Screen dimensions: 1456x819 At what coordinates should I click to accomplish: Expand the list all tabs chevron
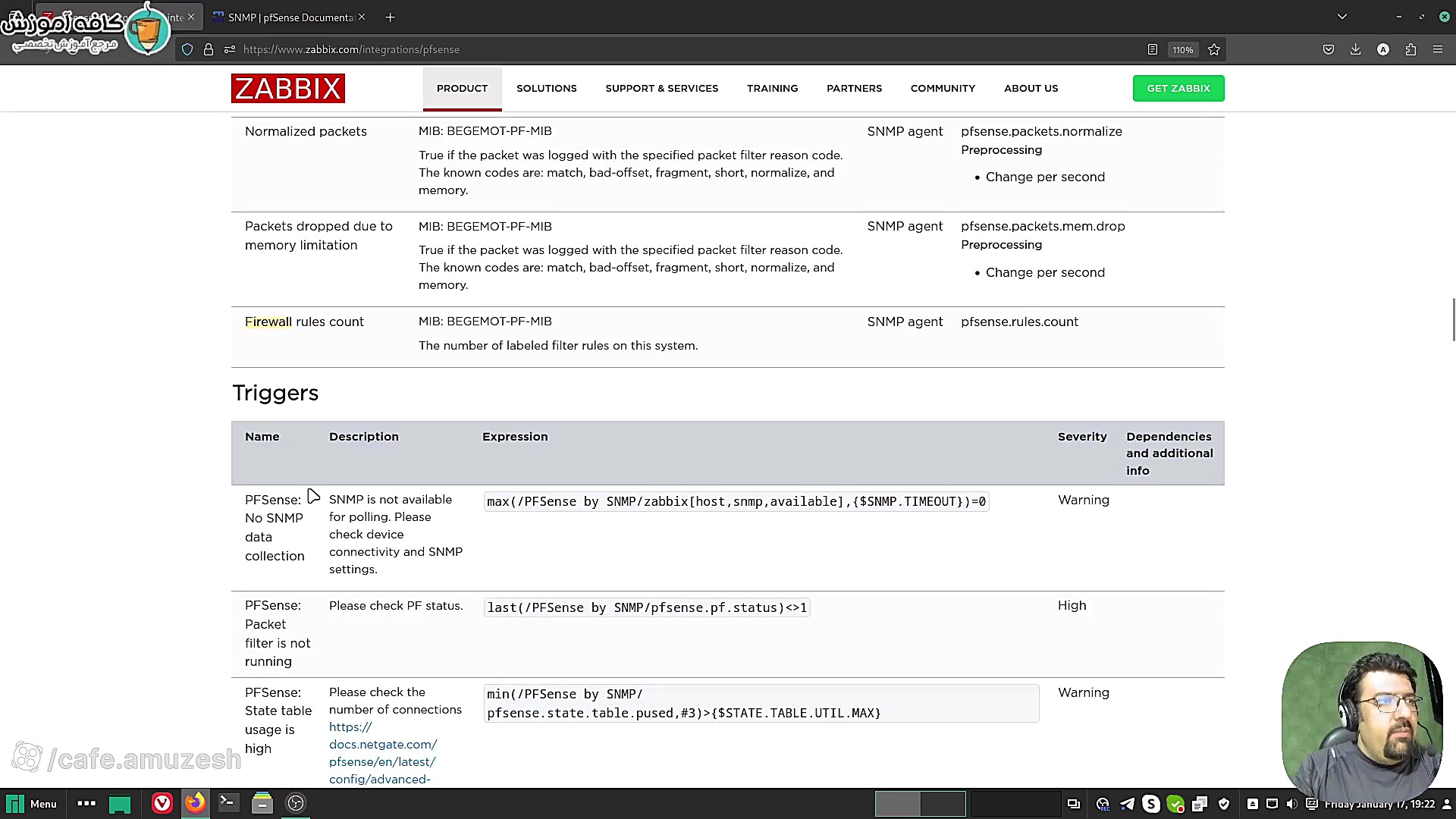pyautogui.click(x=1342, y=17)
